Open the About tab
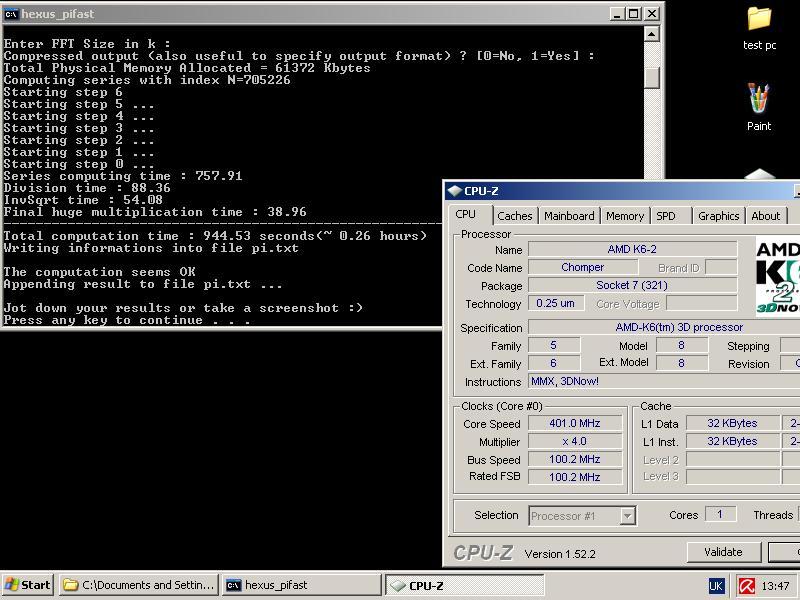Image resolution: width=800 pixels, height=600 pixels. tap(766, 216)
